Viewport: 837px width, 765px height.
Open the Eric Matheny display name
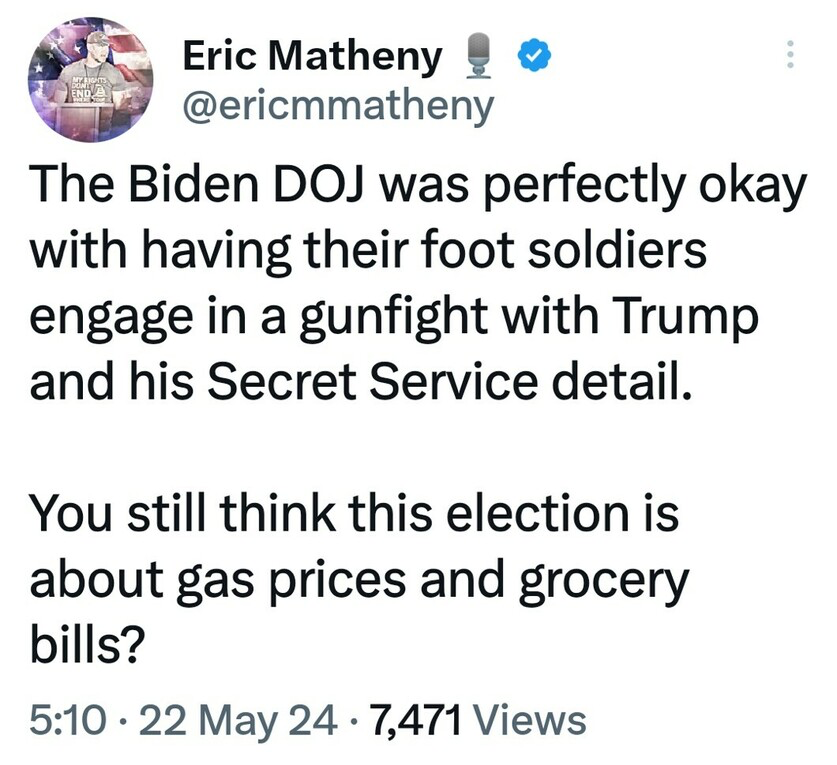[312, 56]
